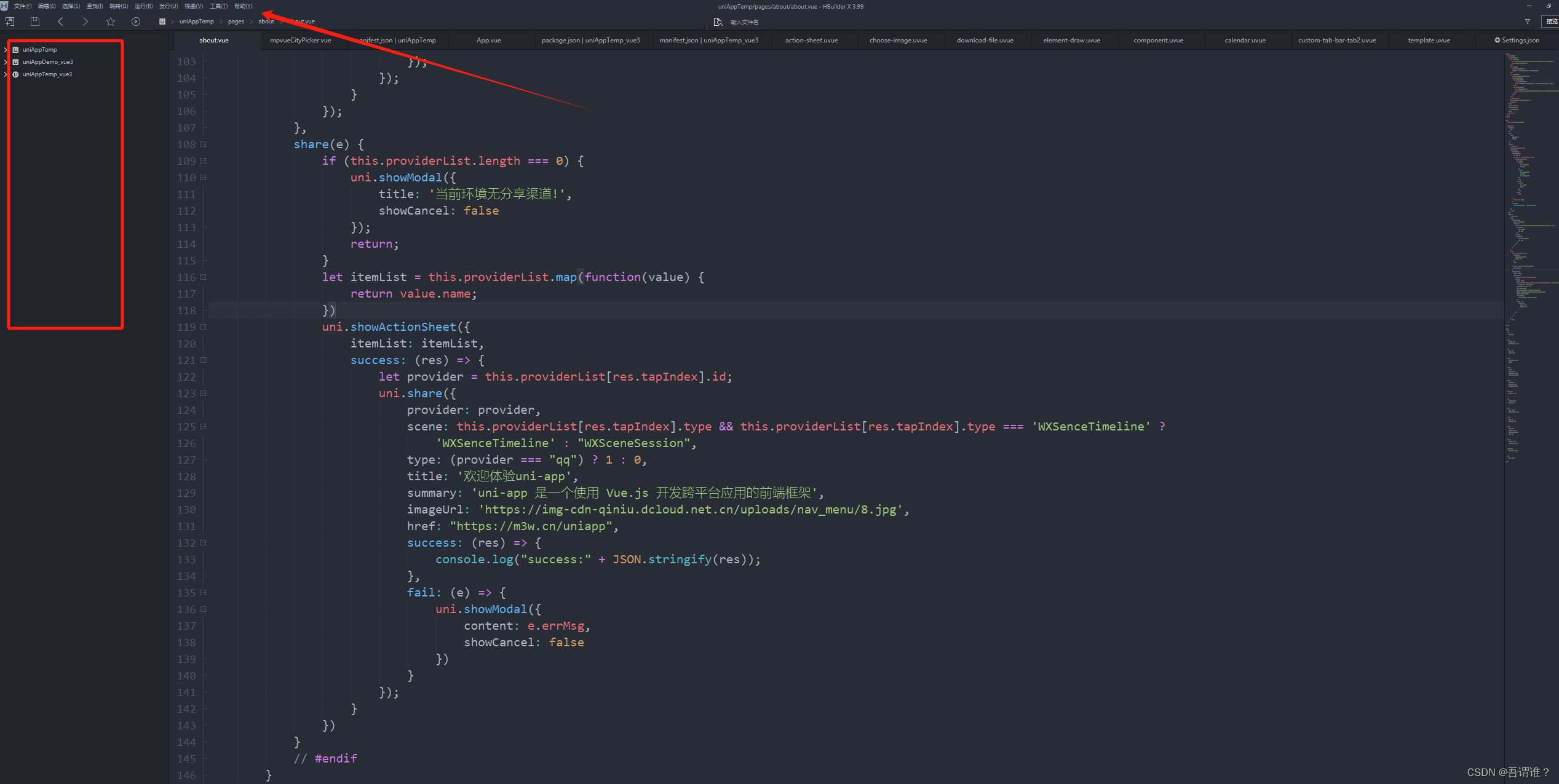Toggle fold marker at line 108
This screenshot has height=784, width=1559.
(x=204, y=145)
